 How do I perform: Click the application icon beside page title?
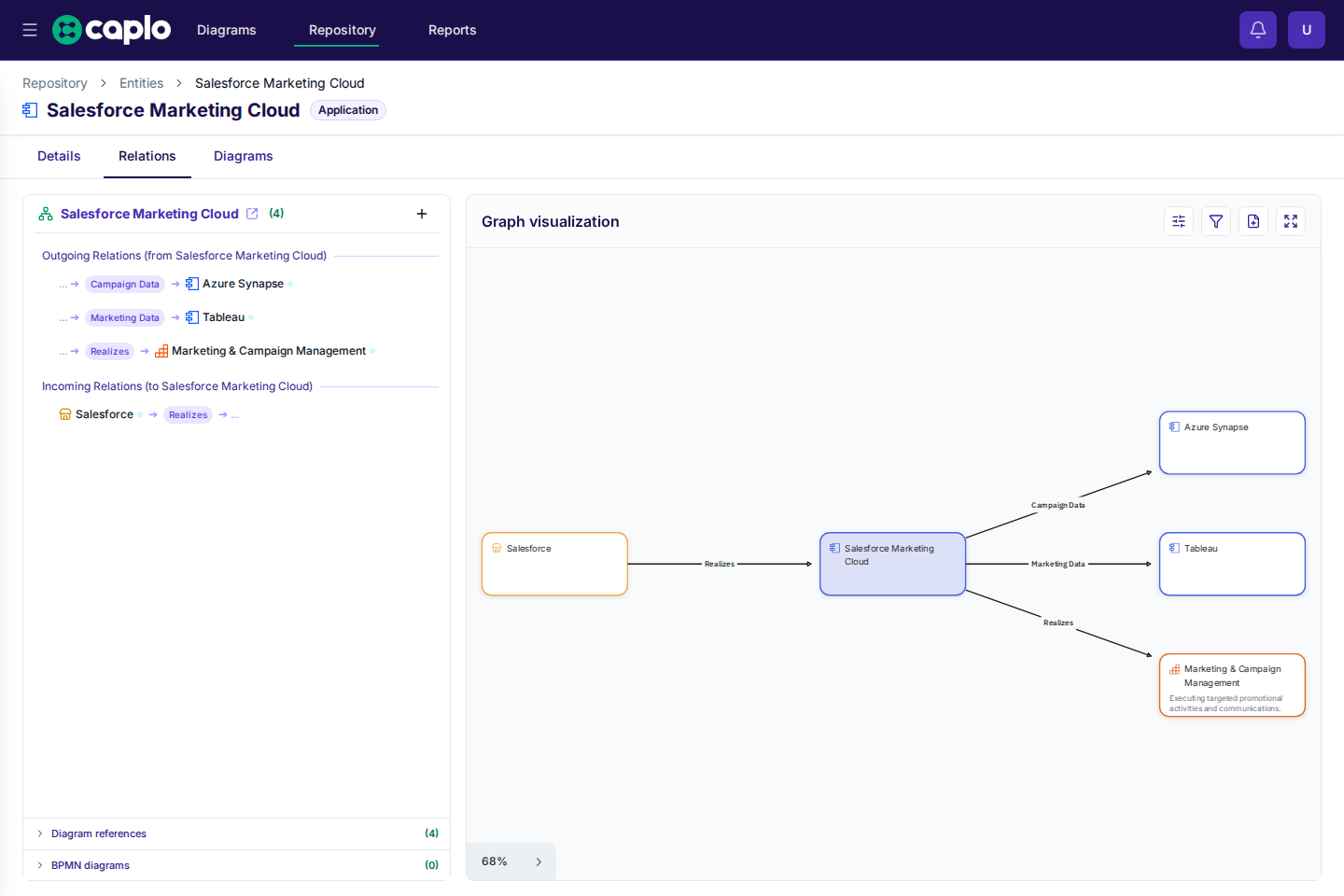click(x=30, y=110)
